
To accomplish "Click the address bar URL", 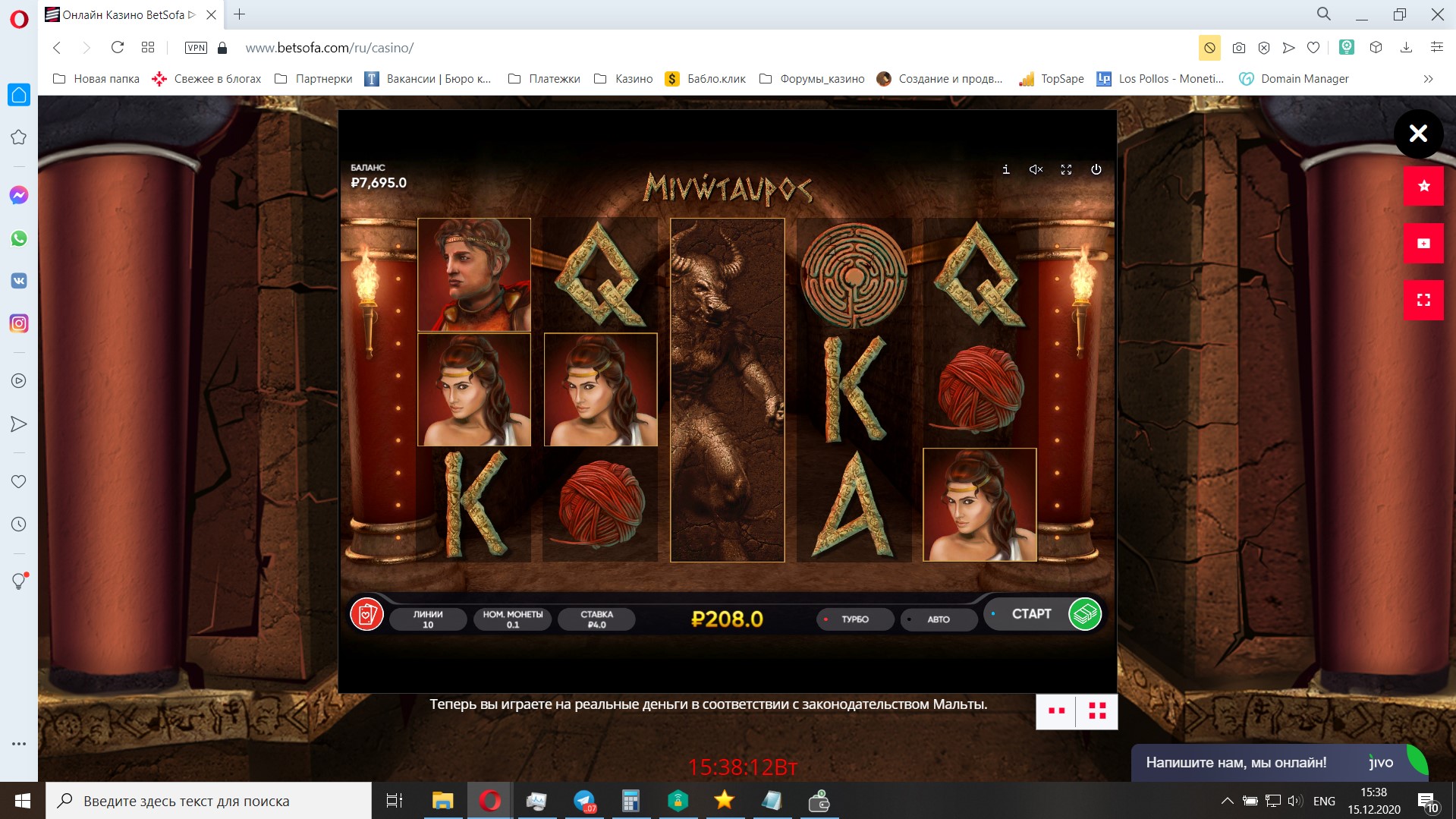I will [x=329, y=47].
